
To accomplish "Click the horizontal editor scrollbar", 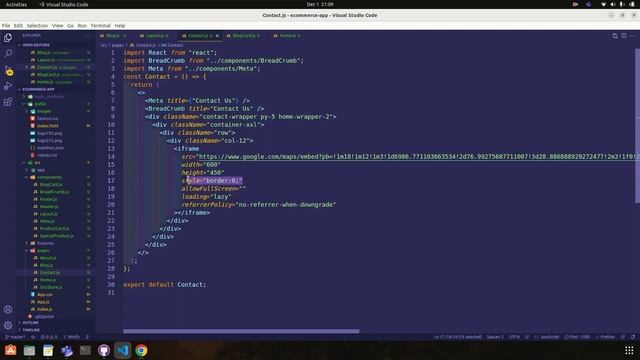I will click(x=241, y=331).
